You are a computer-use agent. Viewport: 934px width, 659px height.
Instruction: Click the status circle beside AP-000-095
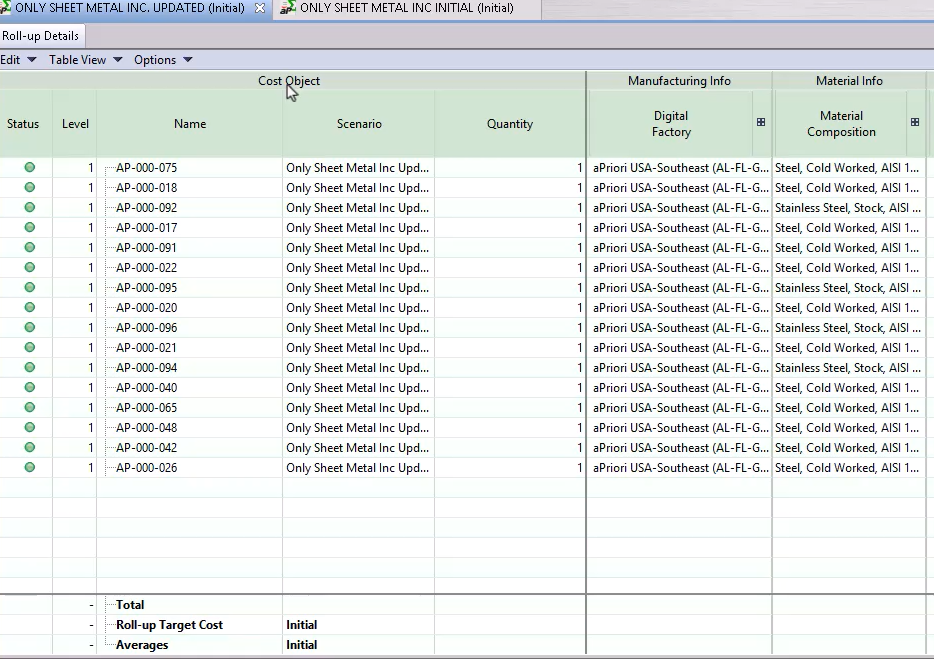(29, 287)
